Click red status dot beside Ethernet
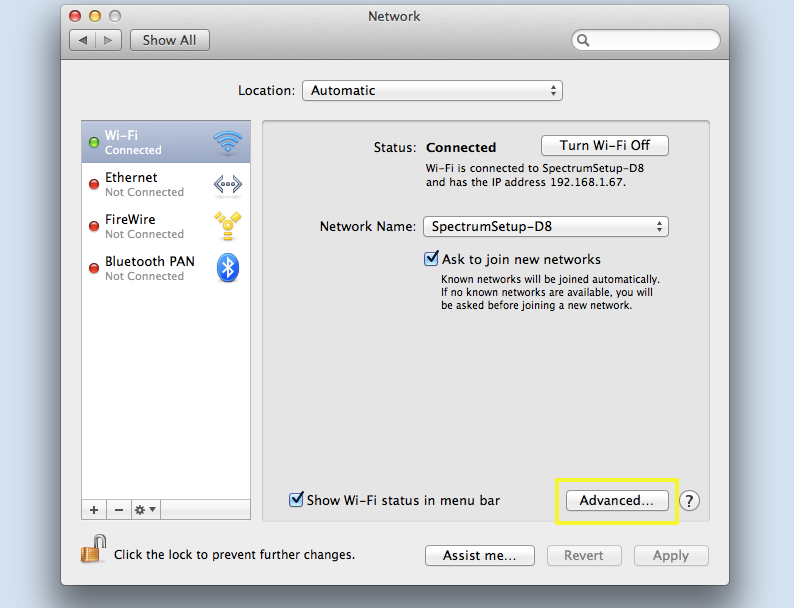The image size is (794, 608). 94,184
